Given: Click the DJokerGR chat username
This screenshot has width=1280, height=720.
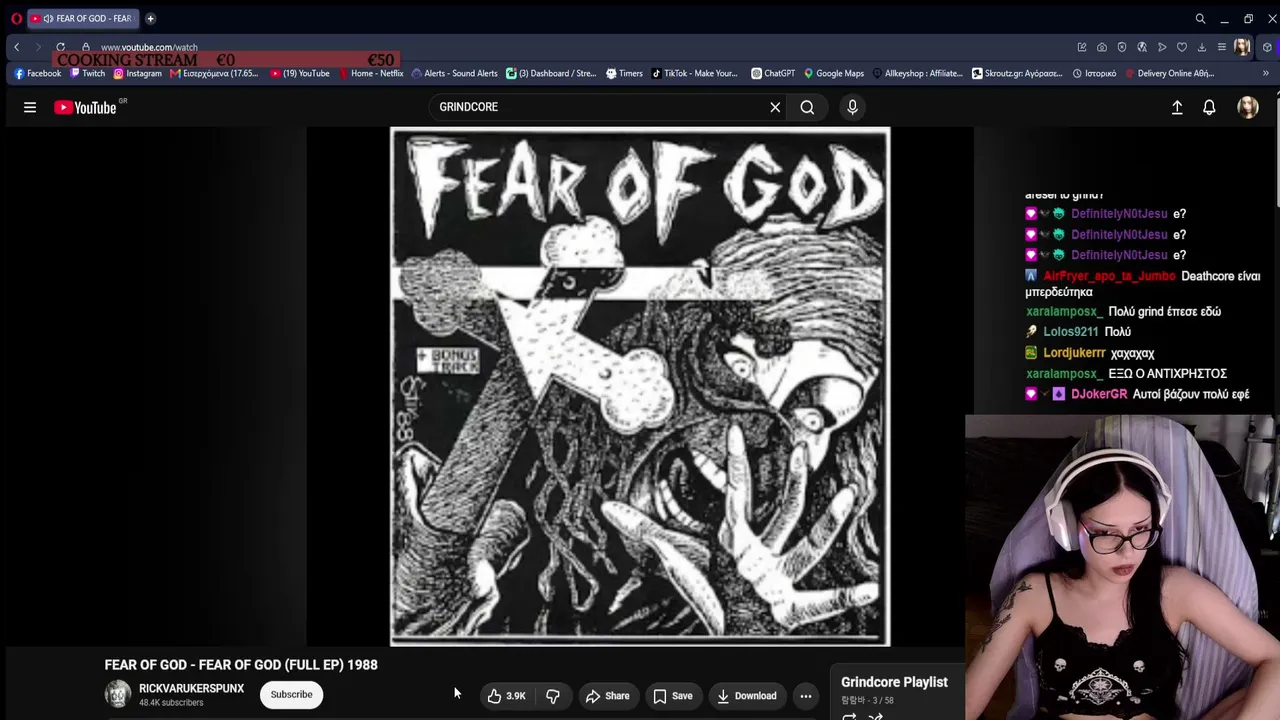Looking at the screenshot, I should (1099, 394).
